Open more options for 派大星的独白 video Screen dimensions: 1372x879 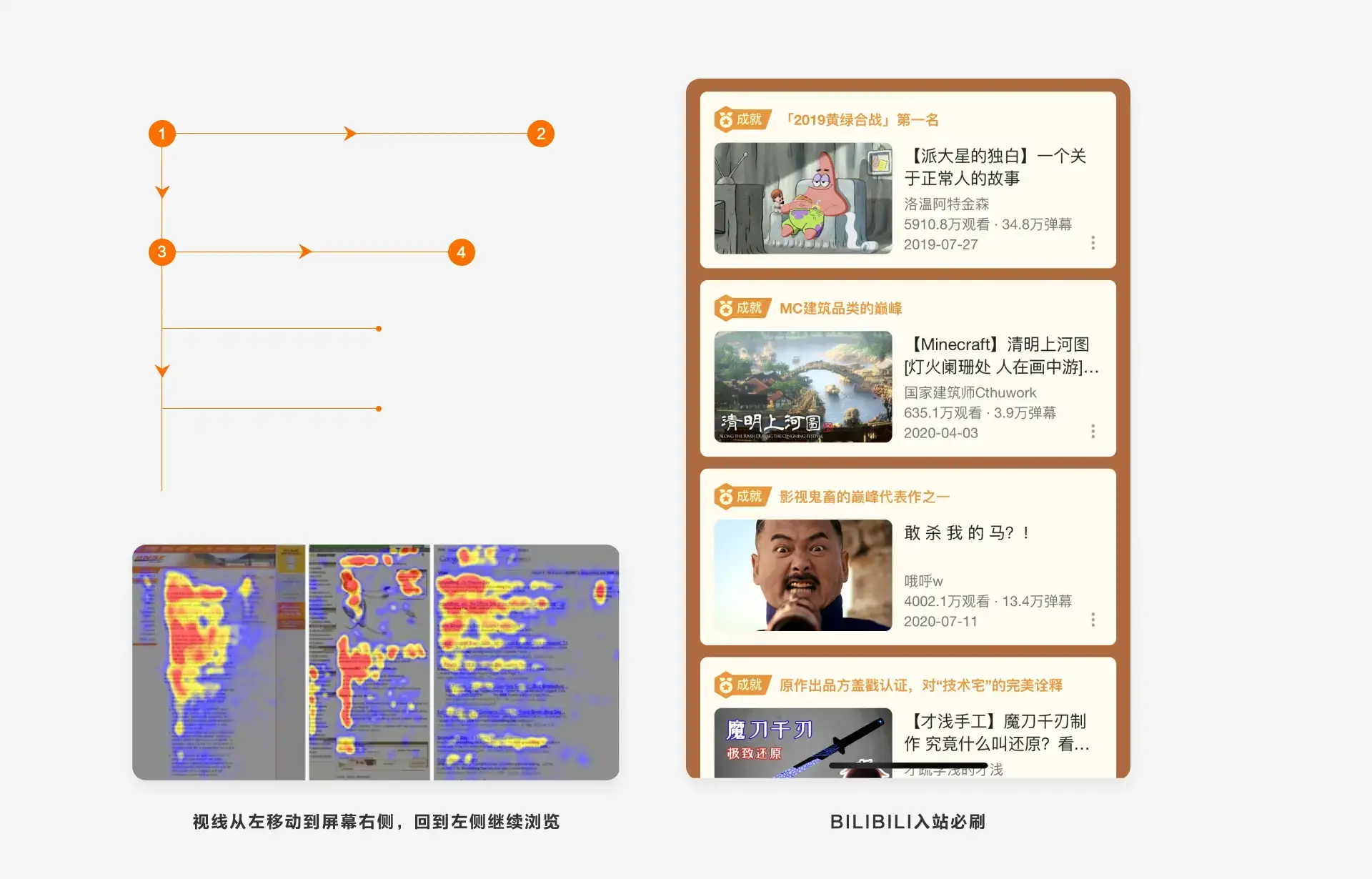click(x=1093, y=243)
